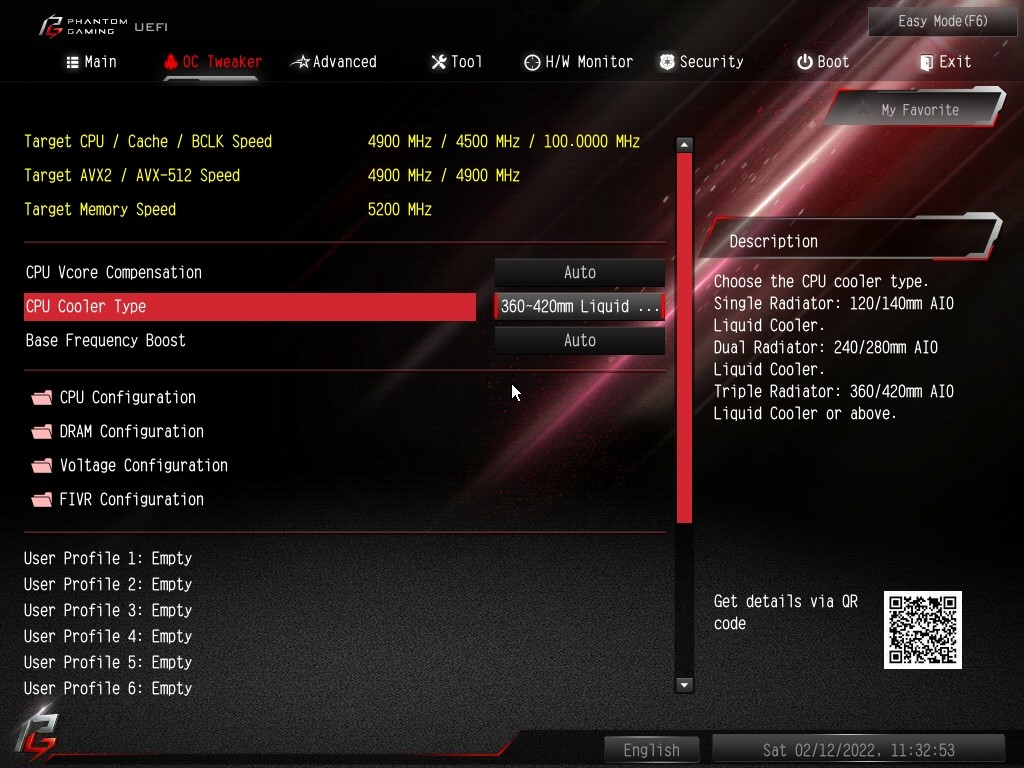Switch to the Security tab
The height and width of the screenshot is (768, 1024).
[x=701, y=62]
